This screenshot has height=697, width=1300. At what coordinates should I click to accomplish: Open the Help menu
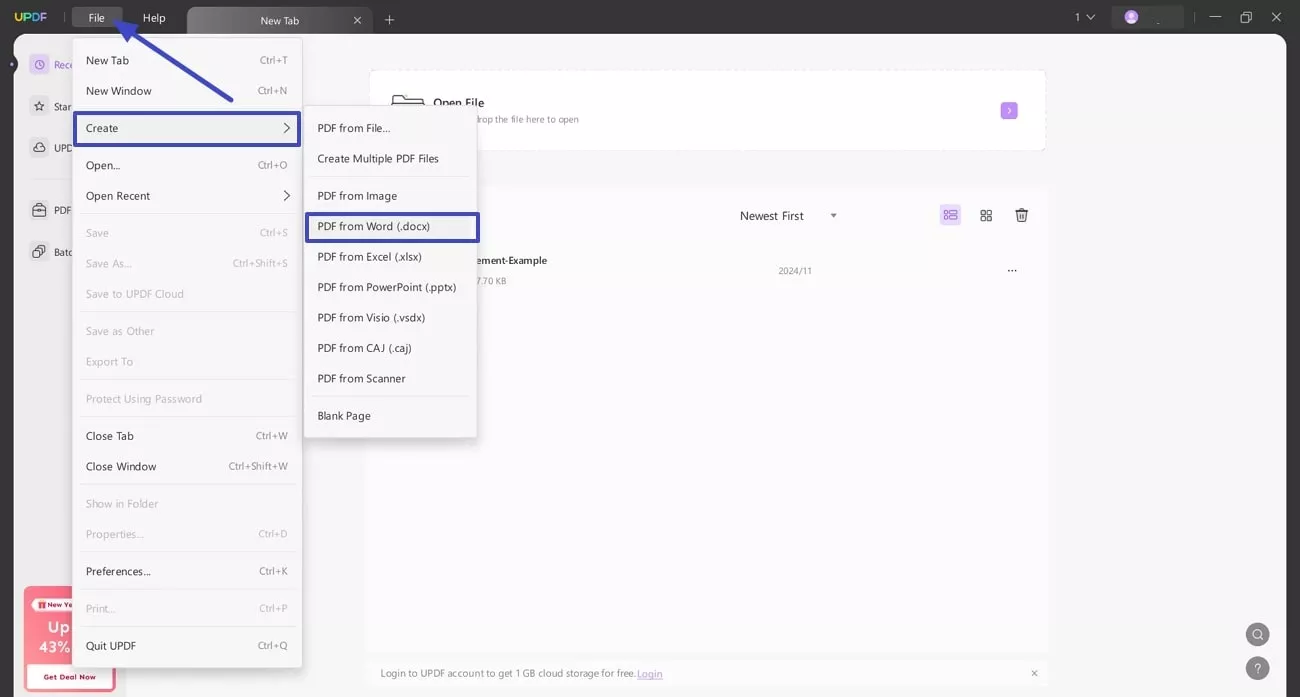coord(154,18)
